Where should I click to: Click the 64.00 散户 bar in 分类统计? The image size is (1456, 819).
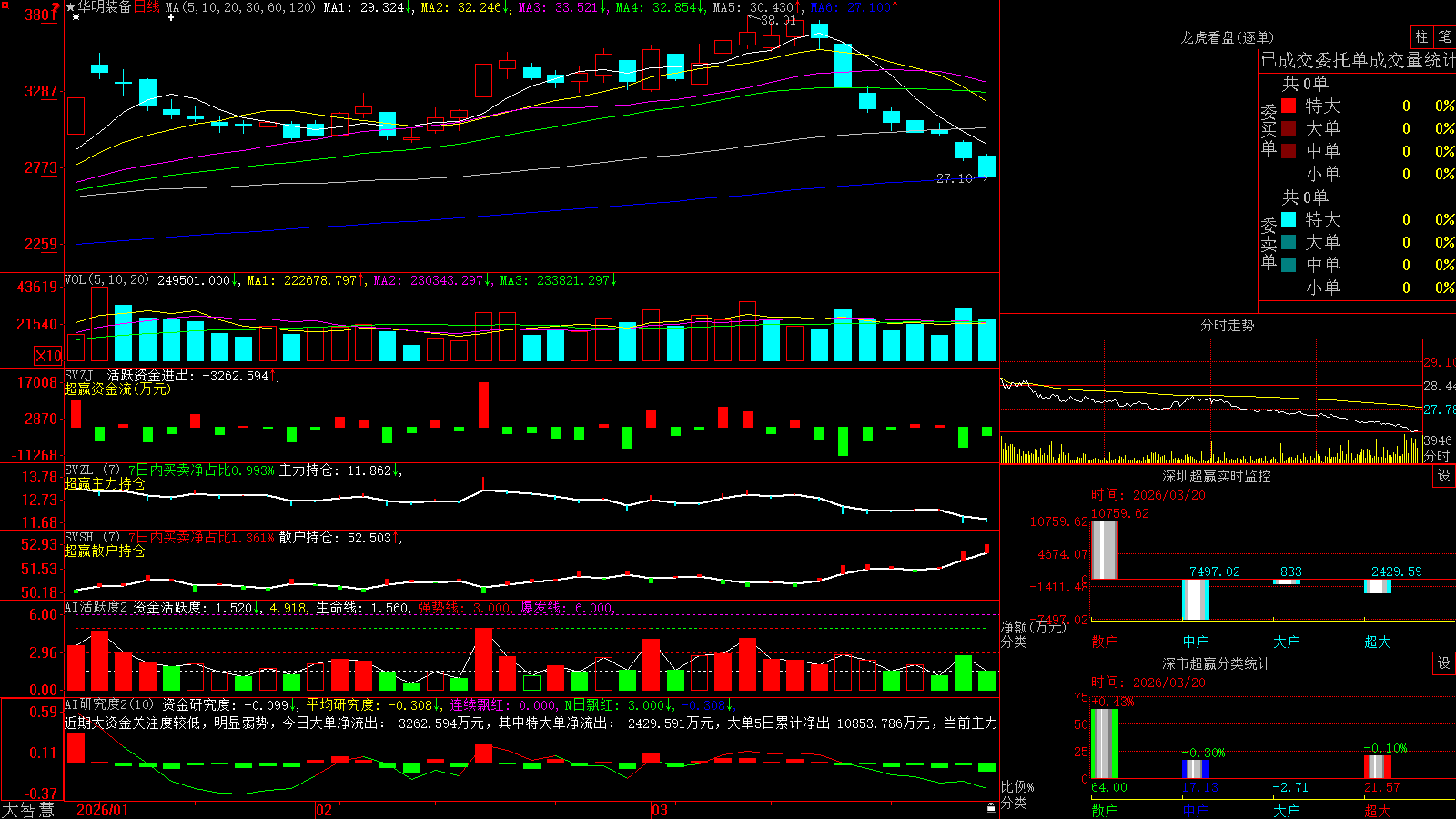1105,743
